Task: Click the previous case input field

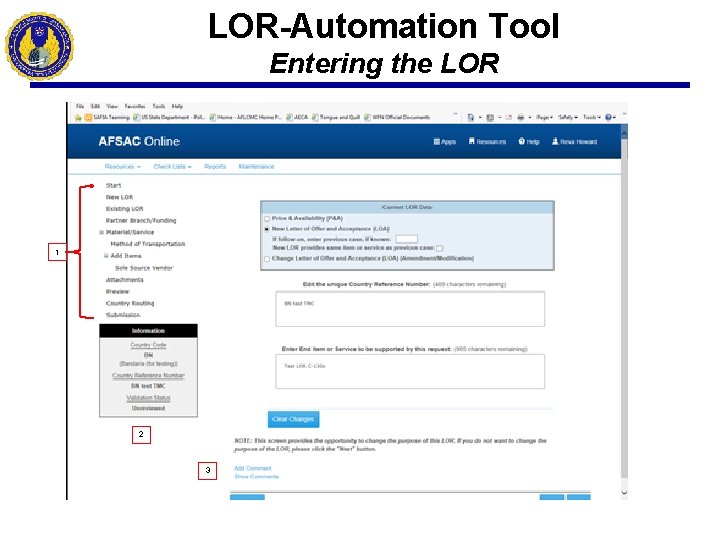Action: click(x=407, y=239)
